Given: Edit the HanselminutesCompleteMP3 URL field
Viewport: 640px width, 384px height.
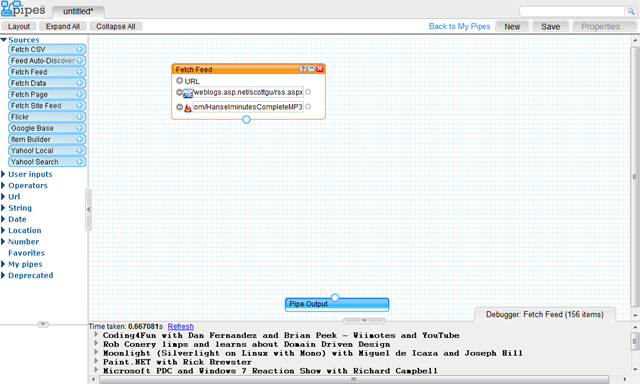Looking at the screenshot, I should click(x=248, y=107).
